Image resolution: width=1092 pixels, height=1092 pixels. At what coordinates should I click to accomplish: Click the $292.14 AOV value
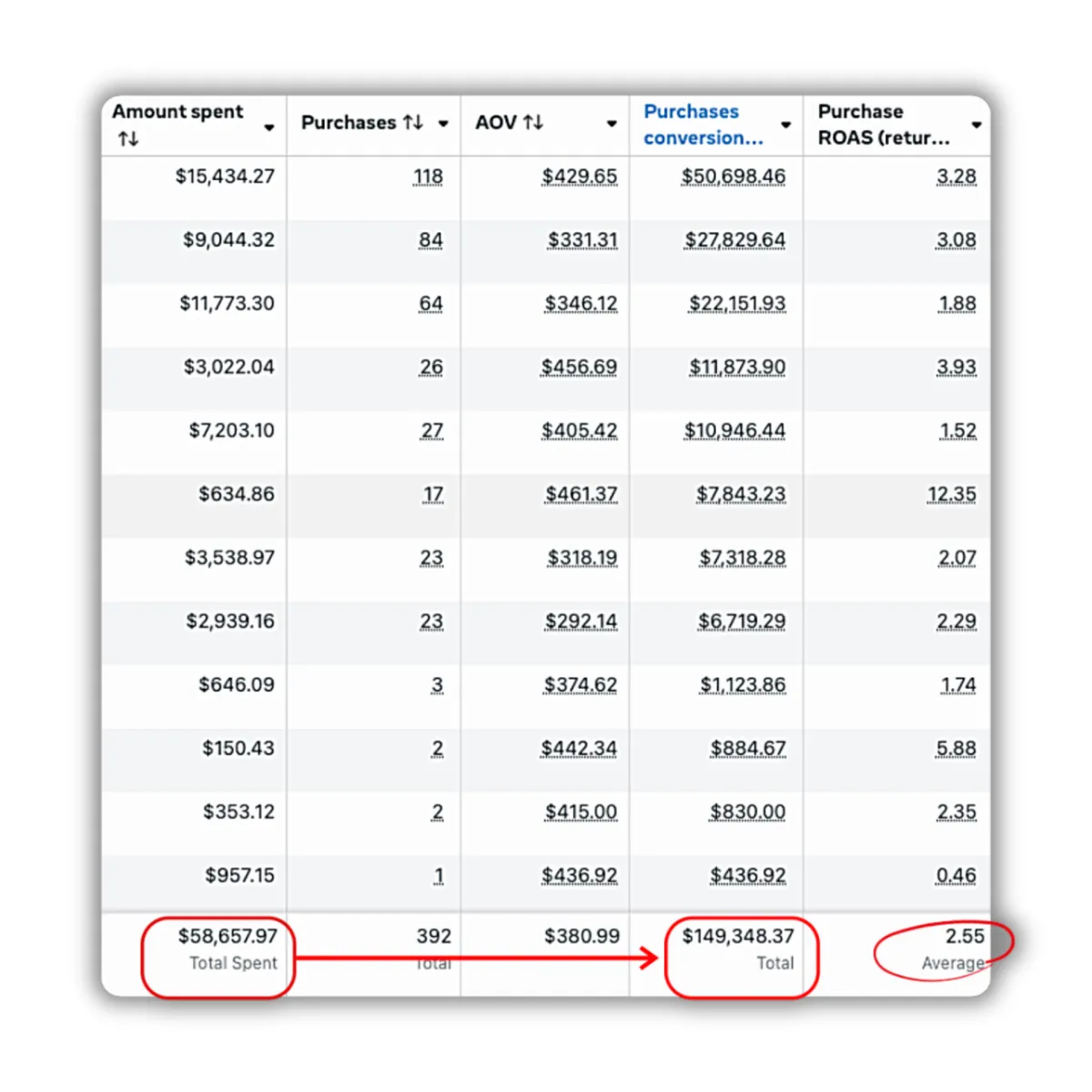click(581, 622)
